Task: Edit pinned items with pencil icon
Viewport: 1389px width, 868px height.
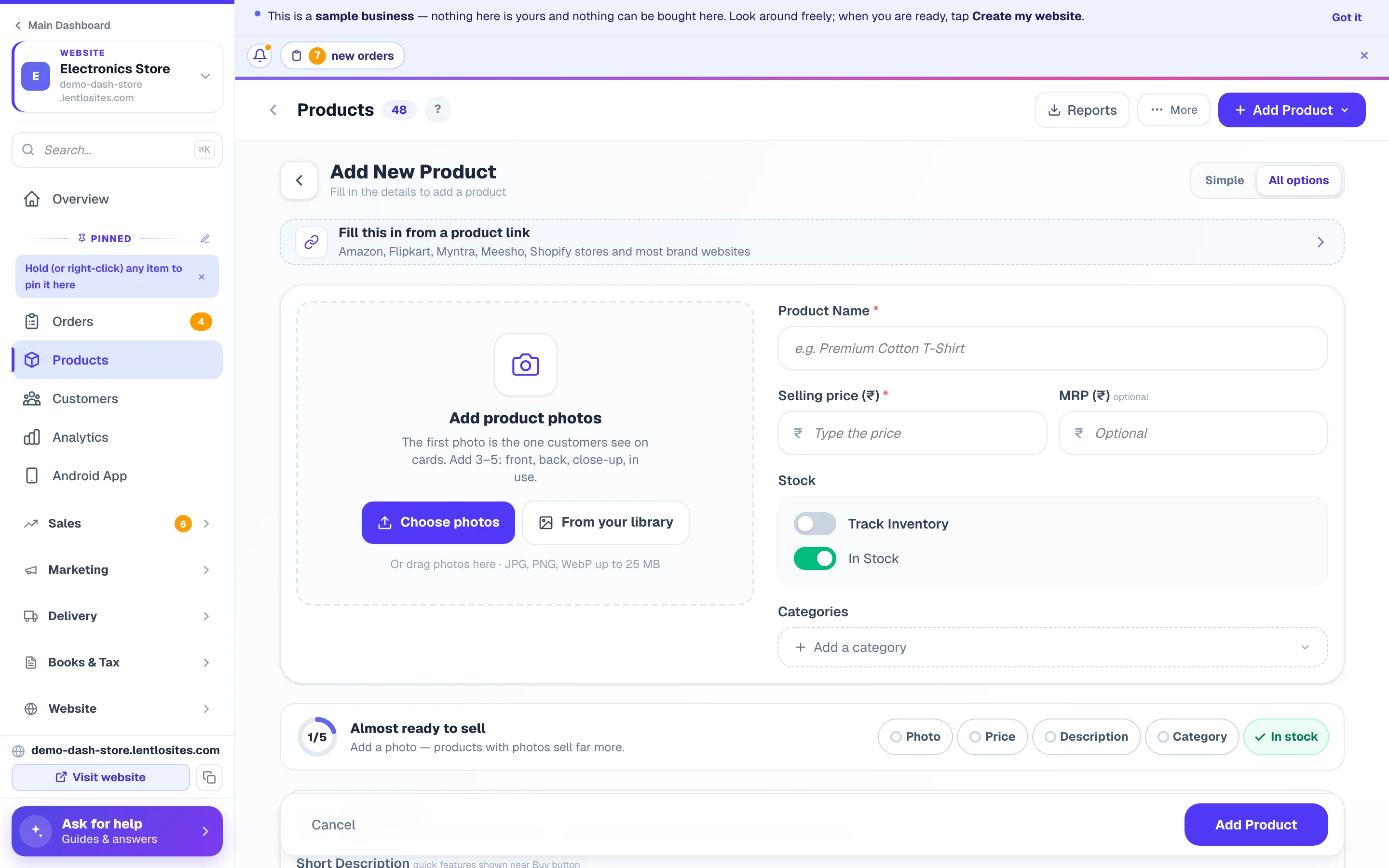Action: [x=205, y=238]
